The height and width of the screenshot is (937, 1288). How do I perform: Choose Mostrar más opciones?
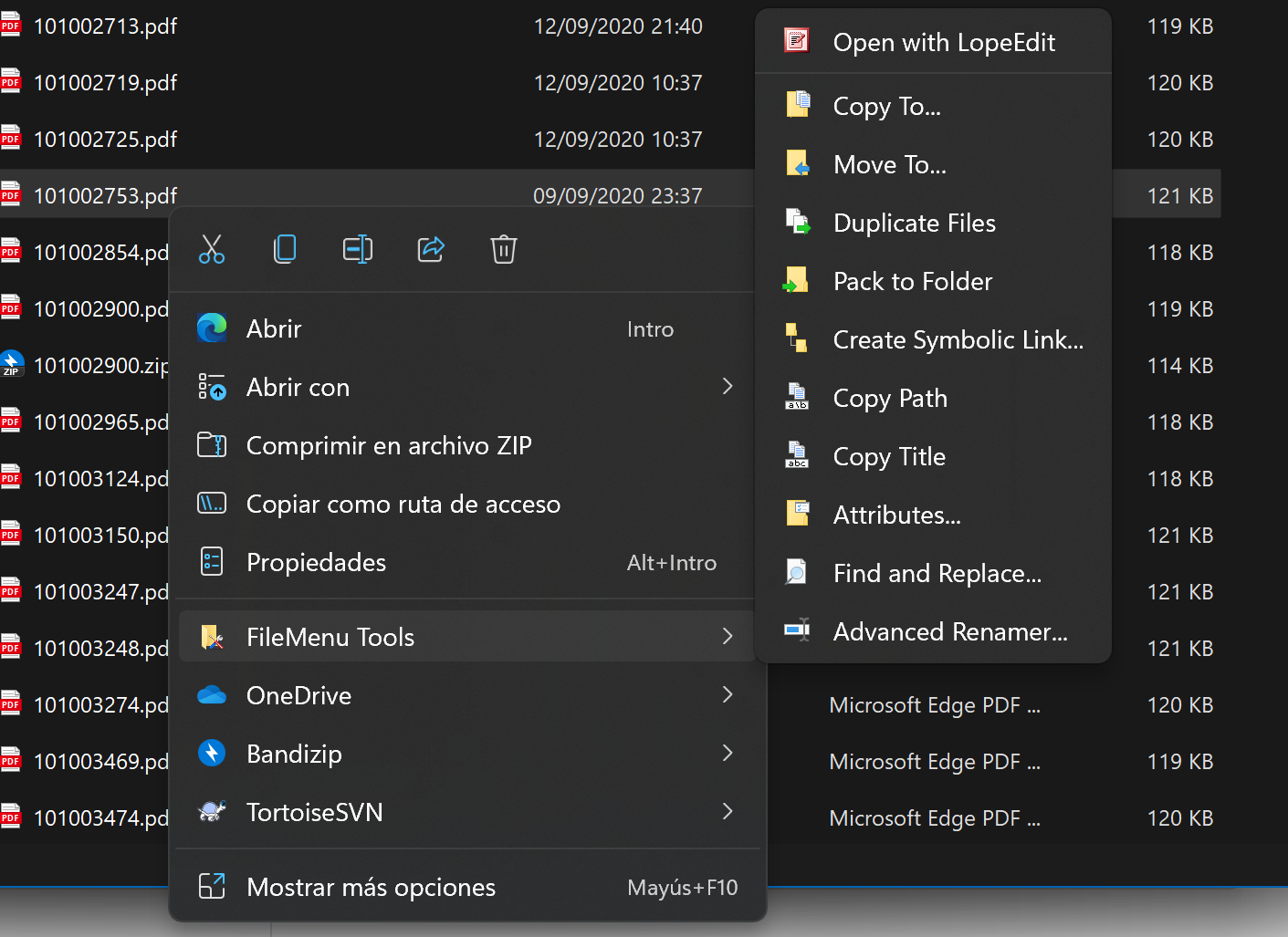pos(466,887)
